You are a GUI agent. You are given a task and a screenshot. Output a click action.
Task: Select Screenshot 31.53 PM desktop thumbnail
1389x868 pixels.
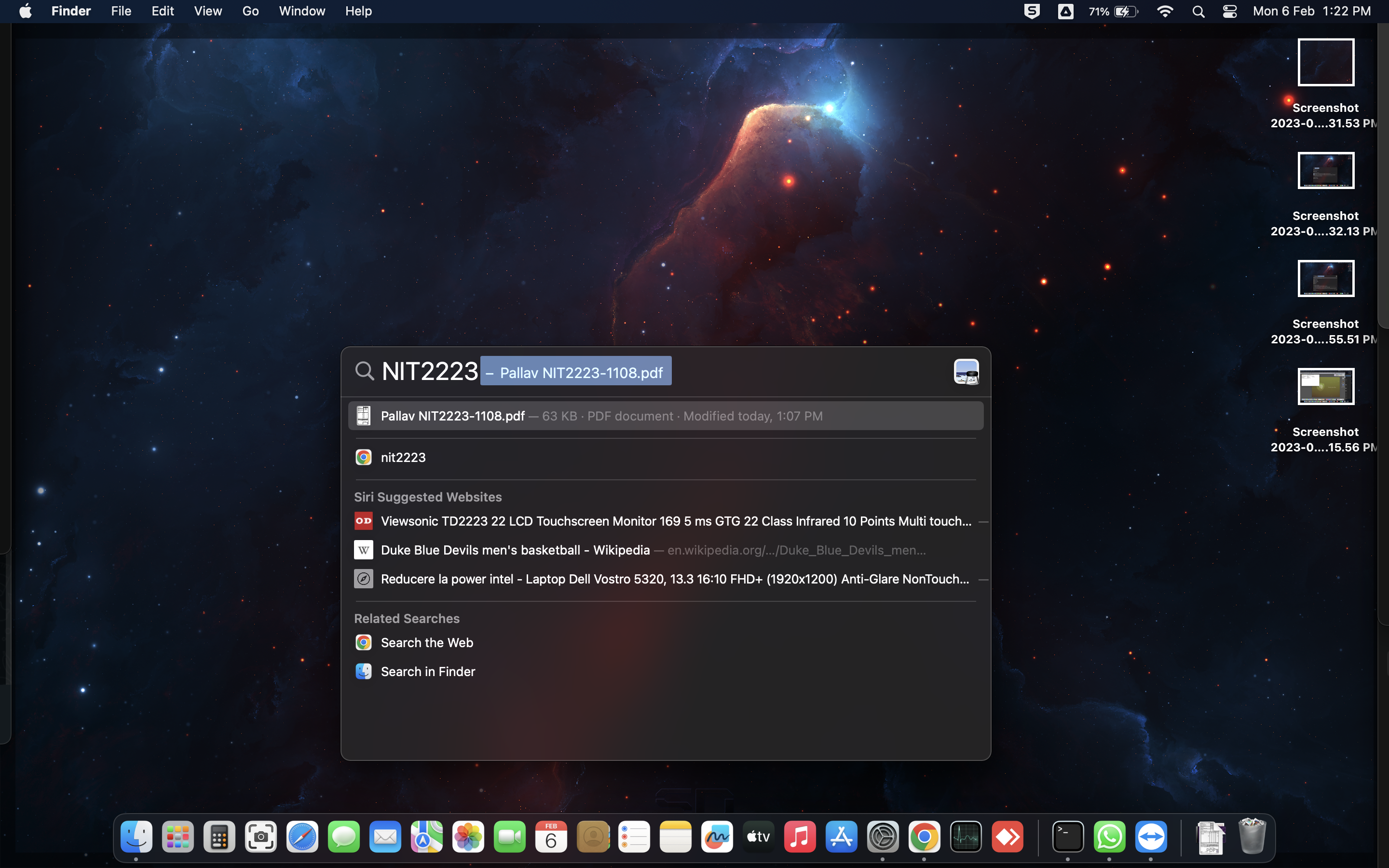tap(1325, 63)
